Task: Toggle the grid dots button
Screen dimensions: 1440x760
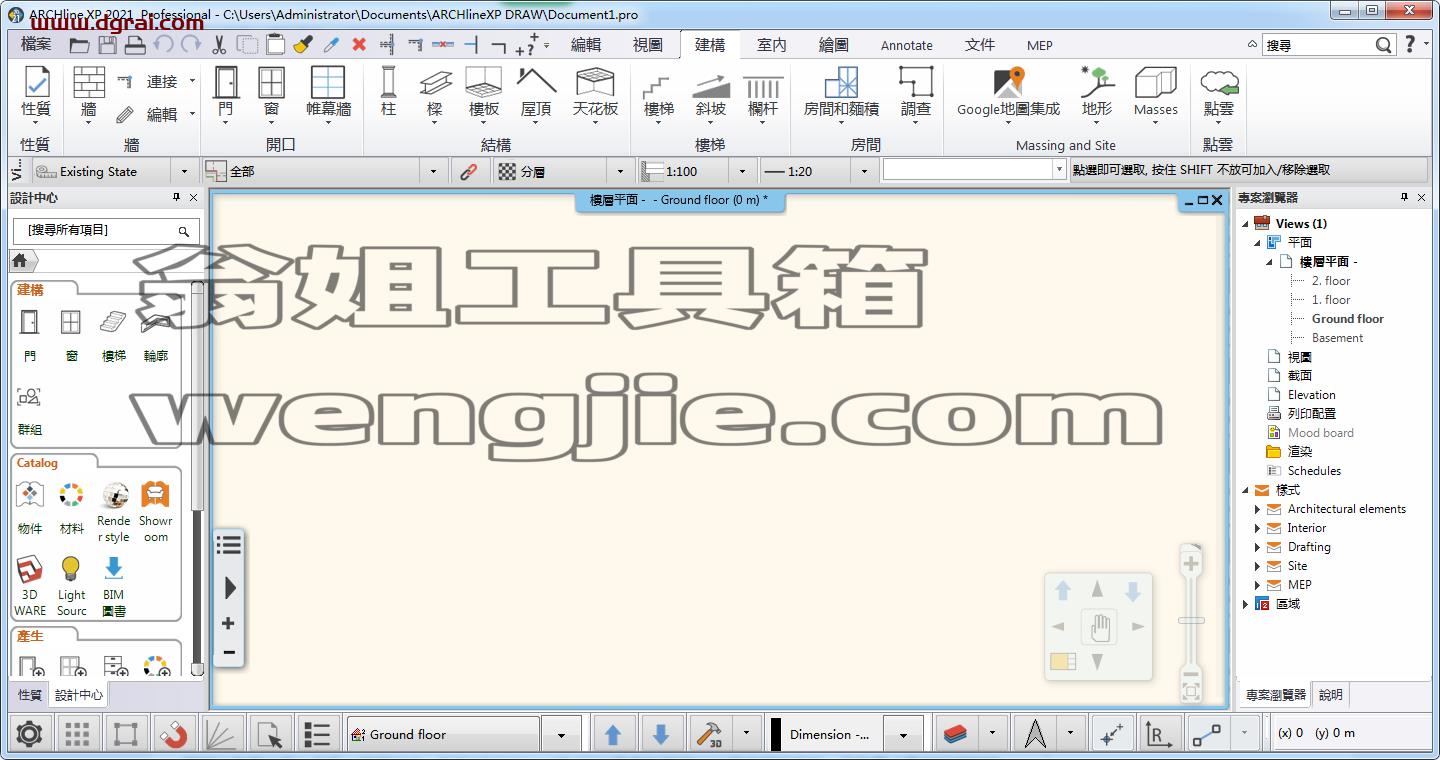Action: 77,735
